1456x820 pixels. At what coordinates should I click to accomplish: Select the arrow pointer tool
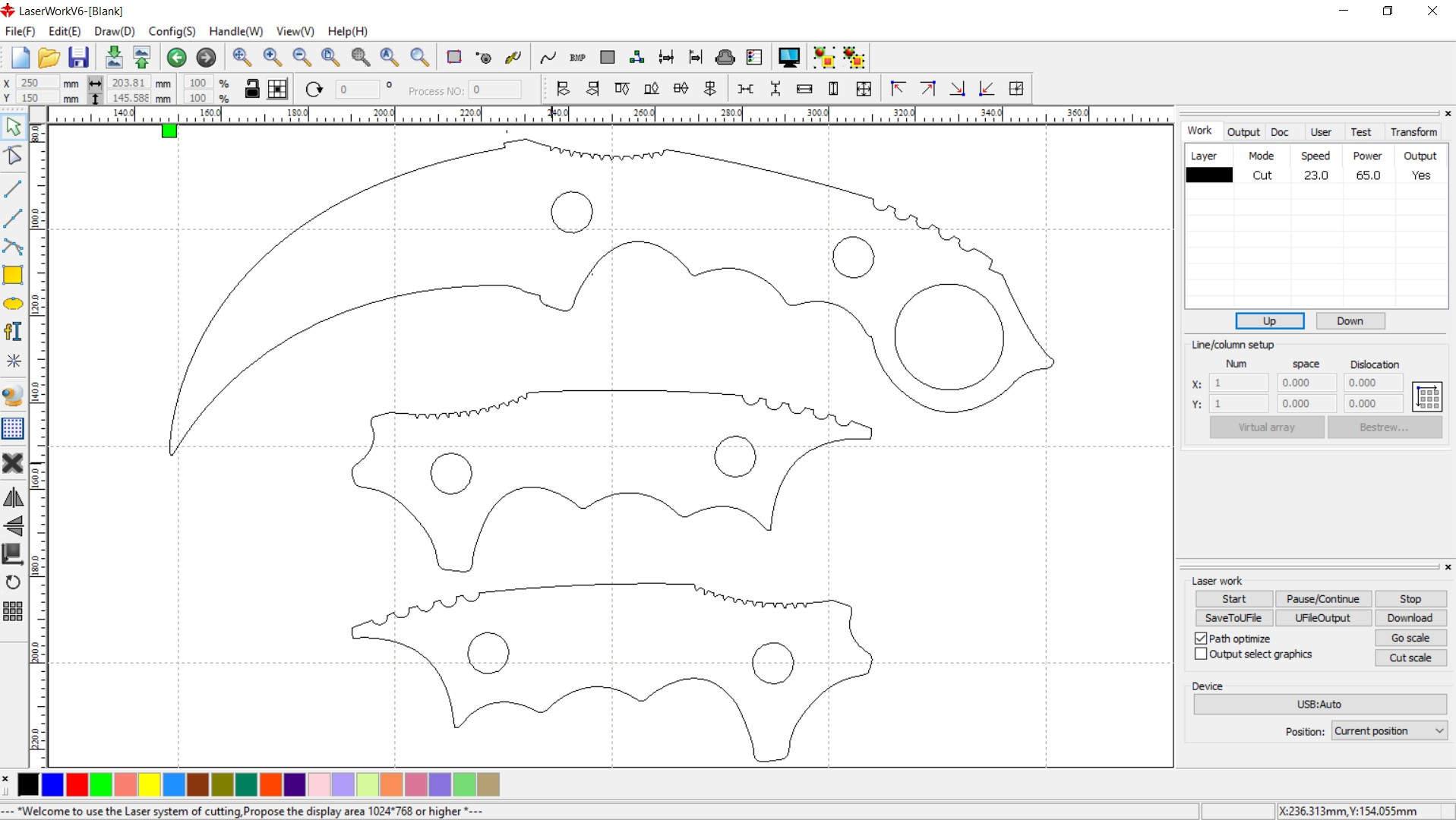coord(13,127)
